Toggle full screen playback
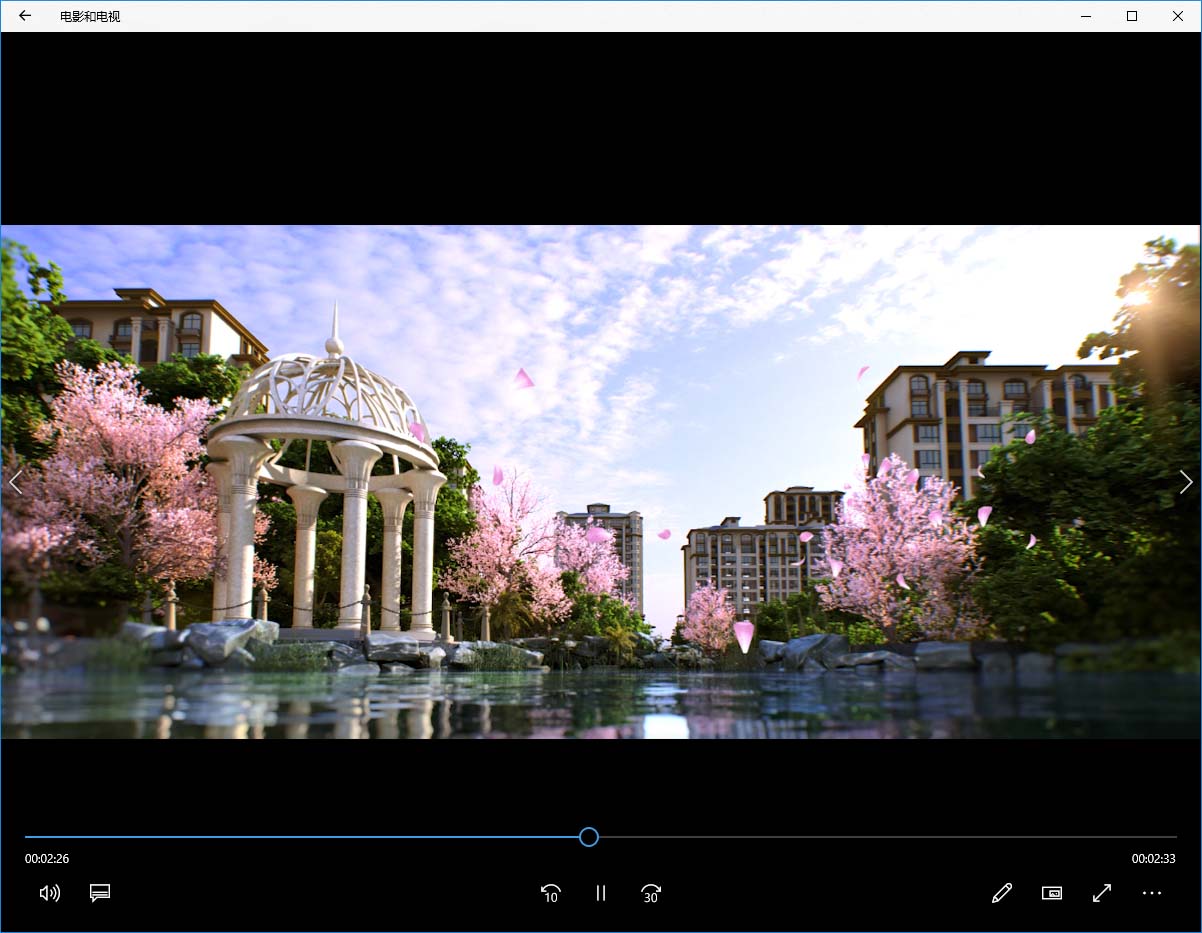Viewport: 1202px width, 933px height. (x=1102, y=893)
